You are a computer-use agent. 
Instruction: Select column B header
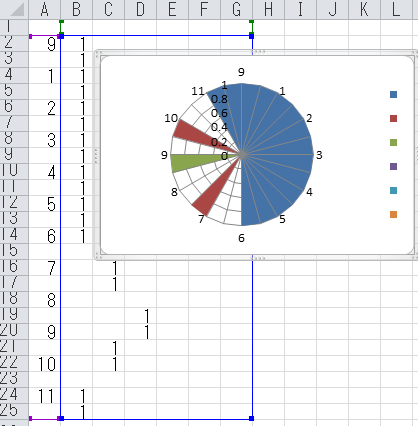point(76,9)
